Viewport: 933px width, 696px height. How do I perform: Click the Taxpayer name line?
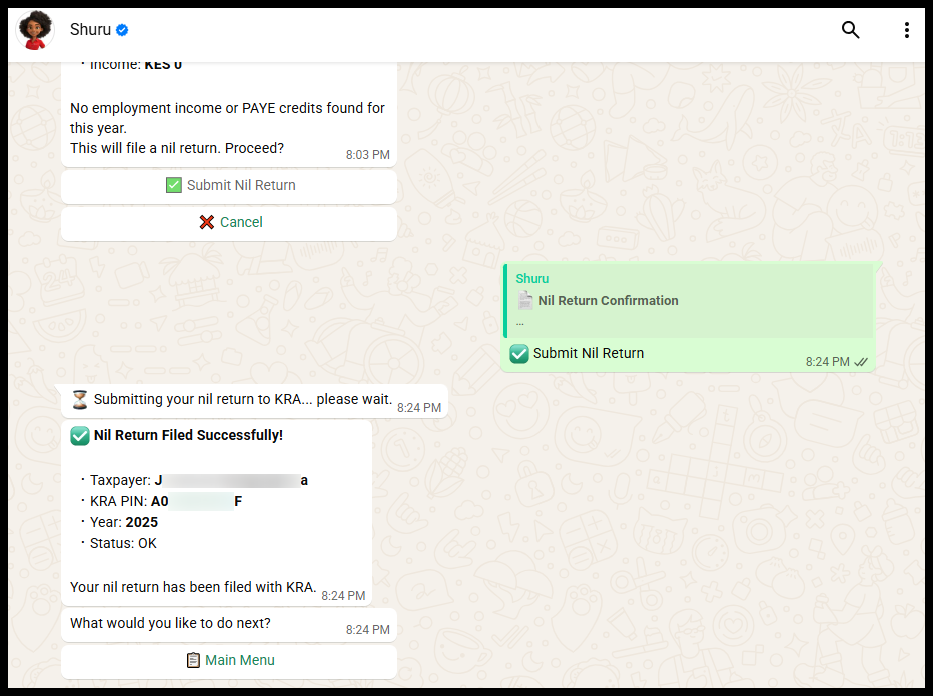click(195, 481)
